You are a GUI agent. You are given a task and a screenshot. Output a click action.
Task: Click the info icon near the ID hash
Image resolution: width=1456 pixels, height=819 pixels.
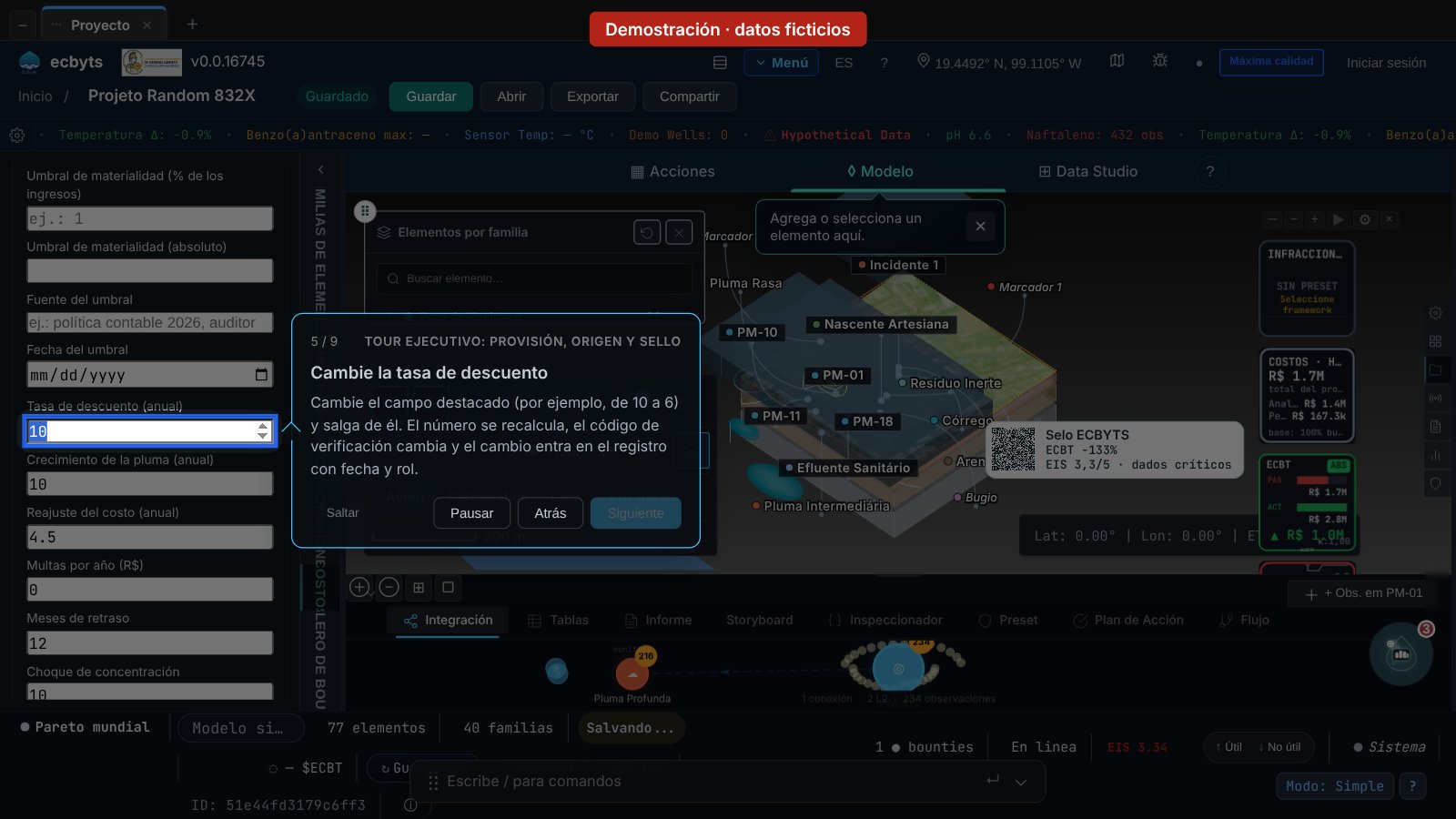(x=410, y=805)
